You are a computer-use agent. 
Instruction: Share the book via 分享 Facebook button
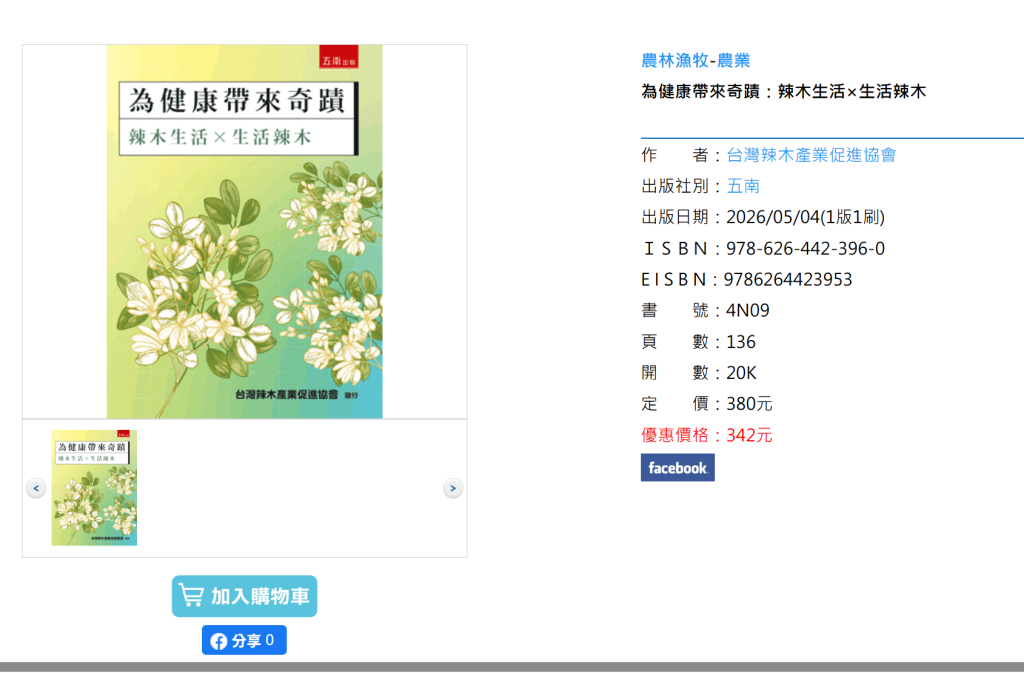244,640
